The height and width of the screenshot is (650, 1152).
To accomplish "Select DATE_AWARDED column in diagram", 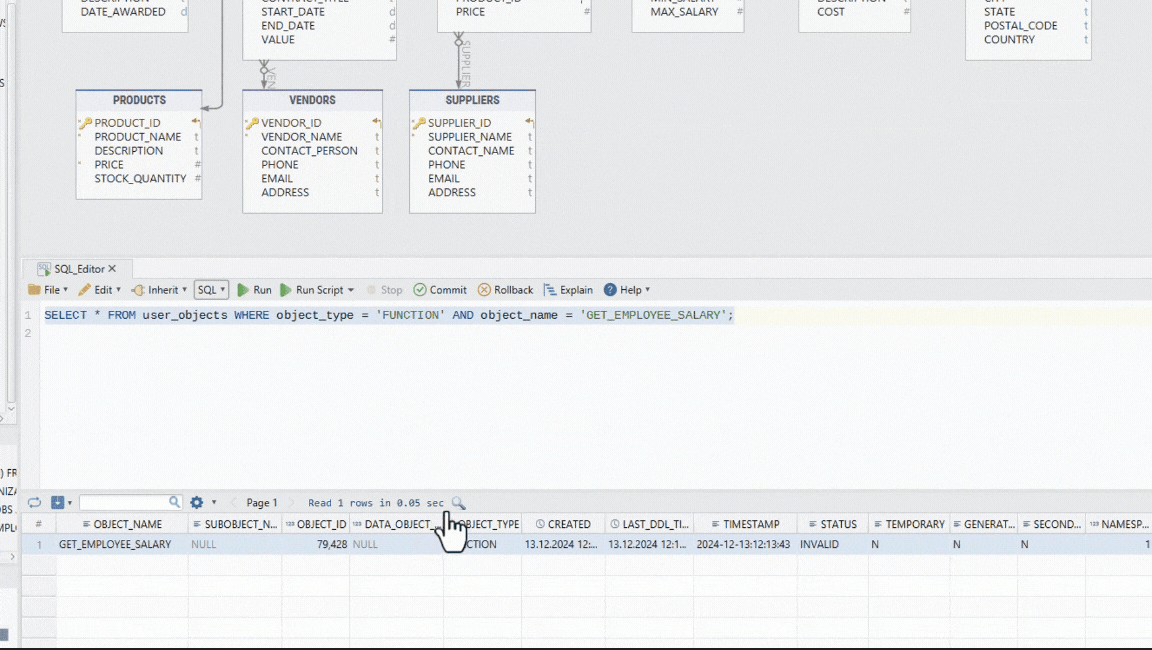I will pos(123,12).
